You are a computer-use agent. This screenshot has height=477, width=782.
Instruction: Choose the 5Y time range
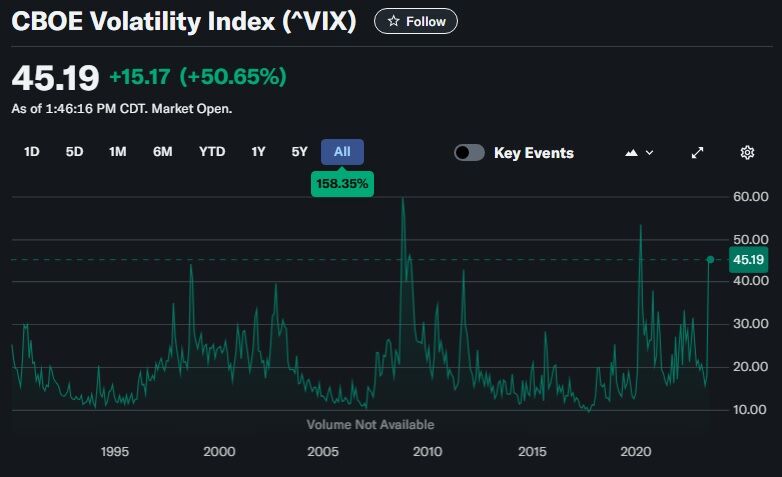tap(299, 152)
